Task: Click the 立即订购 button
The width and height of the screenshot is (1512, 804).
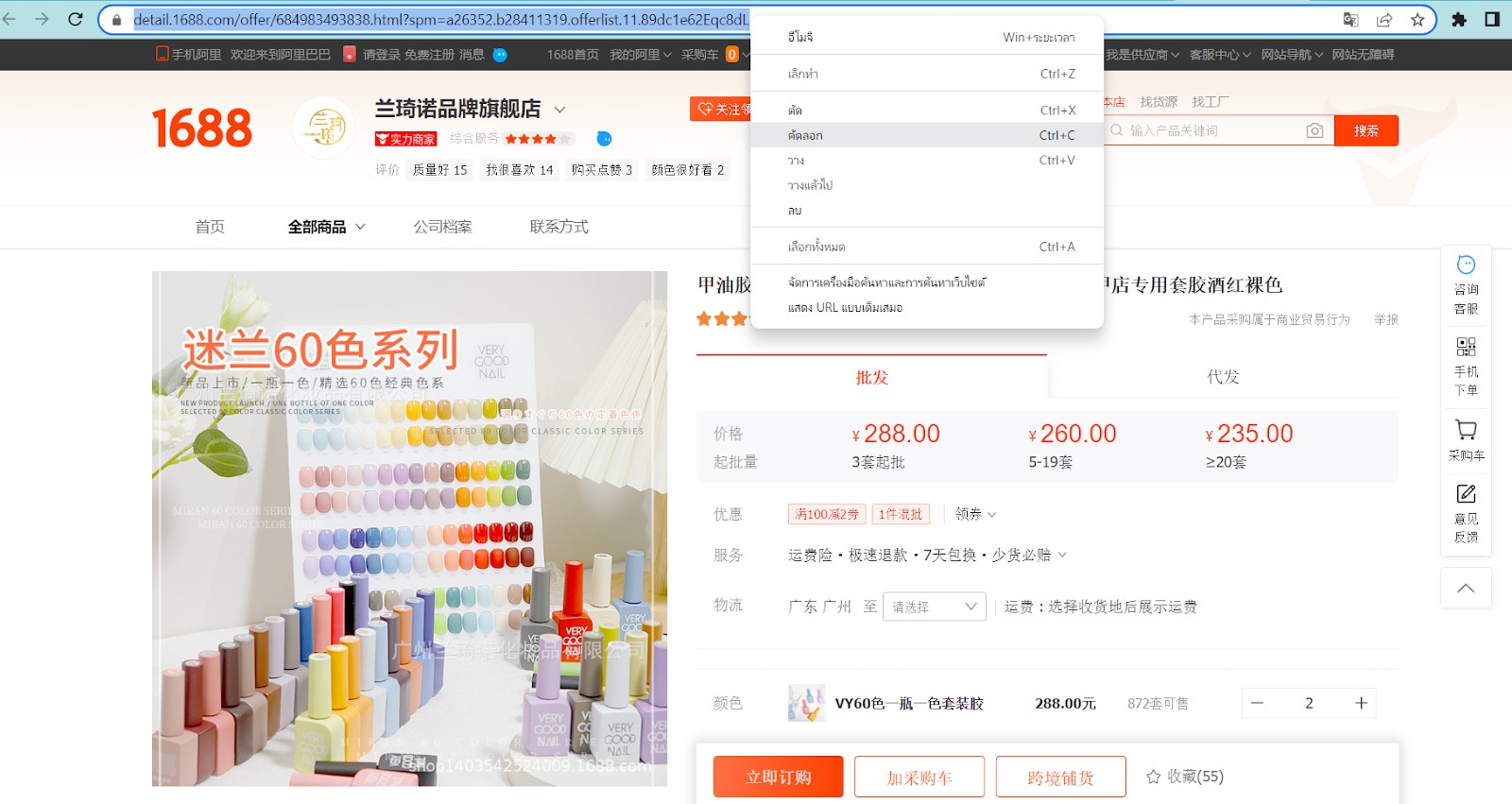Action: point(778,777)
